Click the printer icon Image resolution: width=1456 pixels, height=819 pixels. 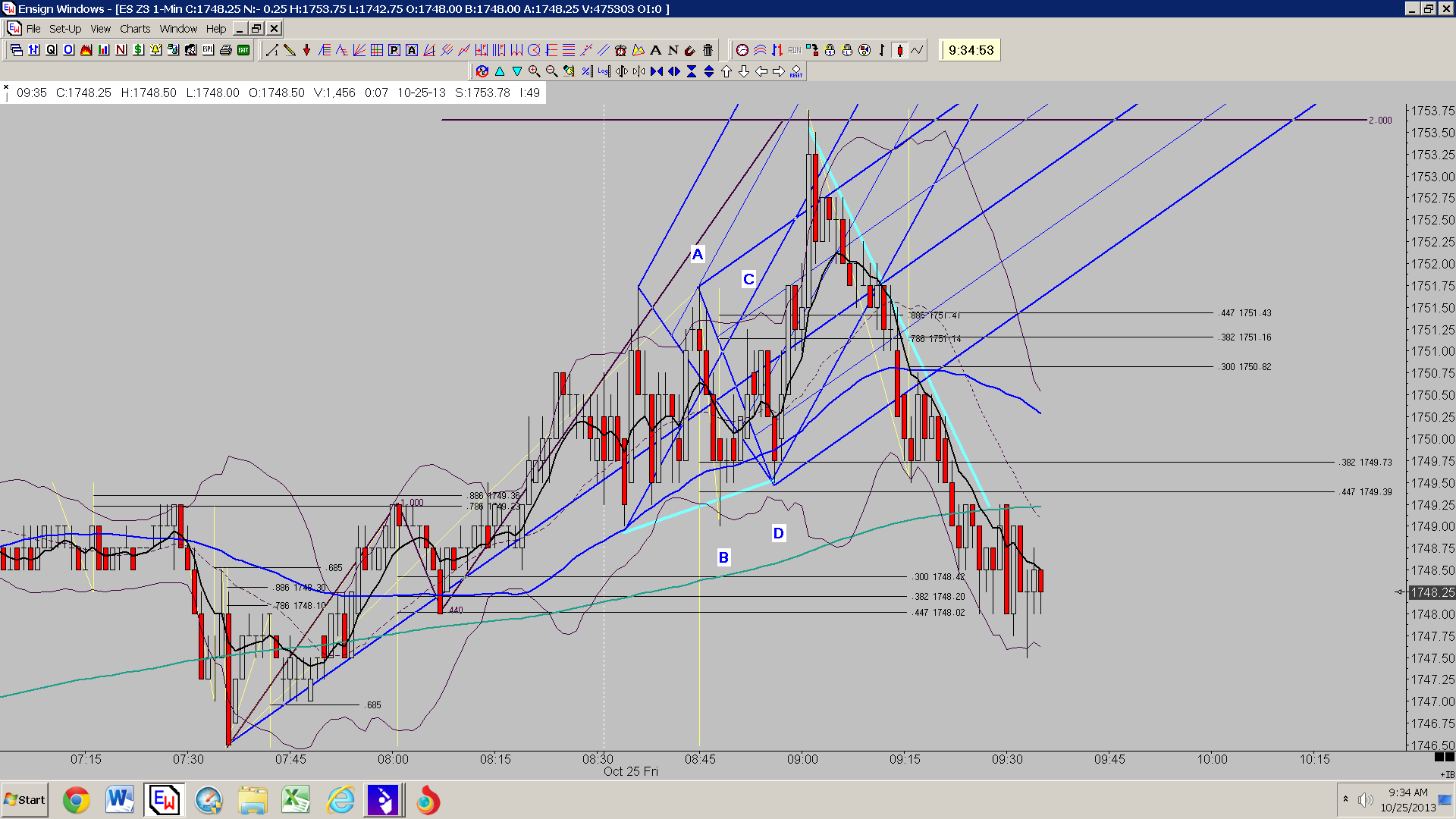pyautogui.click(x=225, y=50)
